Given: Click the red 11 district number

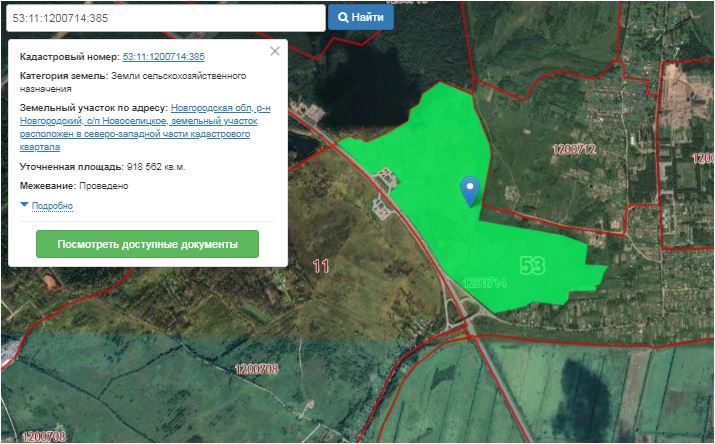Looking at the screenshot, I should [x=321, y=266].
